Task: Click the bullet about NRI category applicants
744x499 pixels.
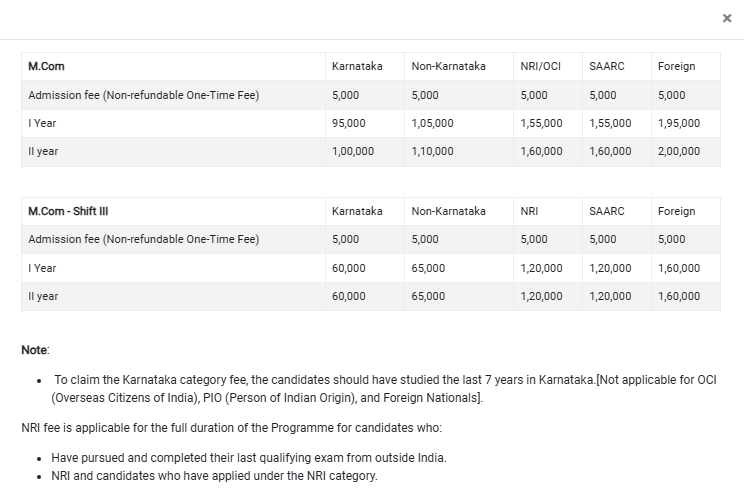Action: (x=215, y=476)
